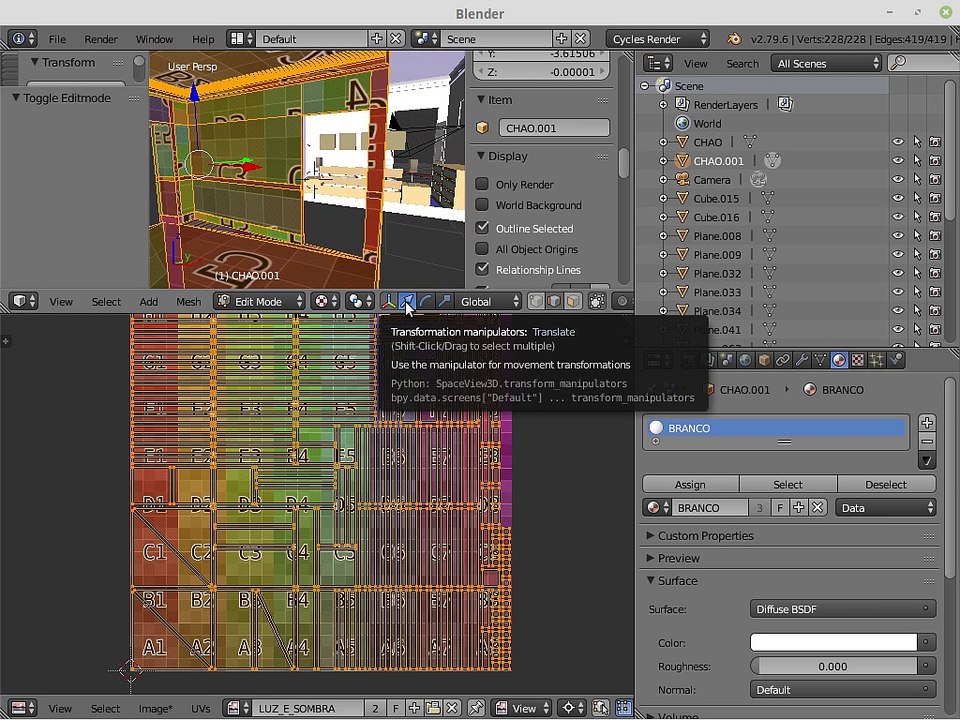960x720 pixels.
Task: Switch to edge select mode
Action: [x=554, y=301]
